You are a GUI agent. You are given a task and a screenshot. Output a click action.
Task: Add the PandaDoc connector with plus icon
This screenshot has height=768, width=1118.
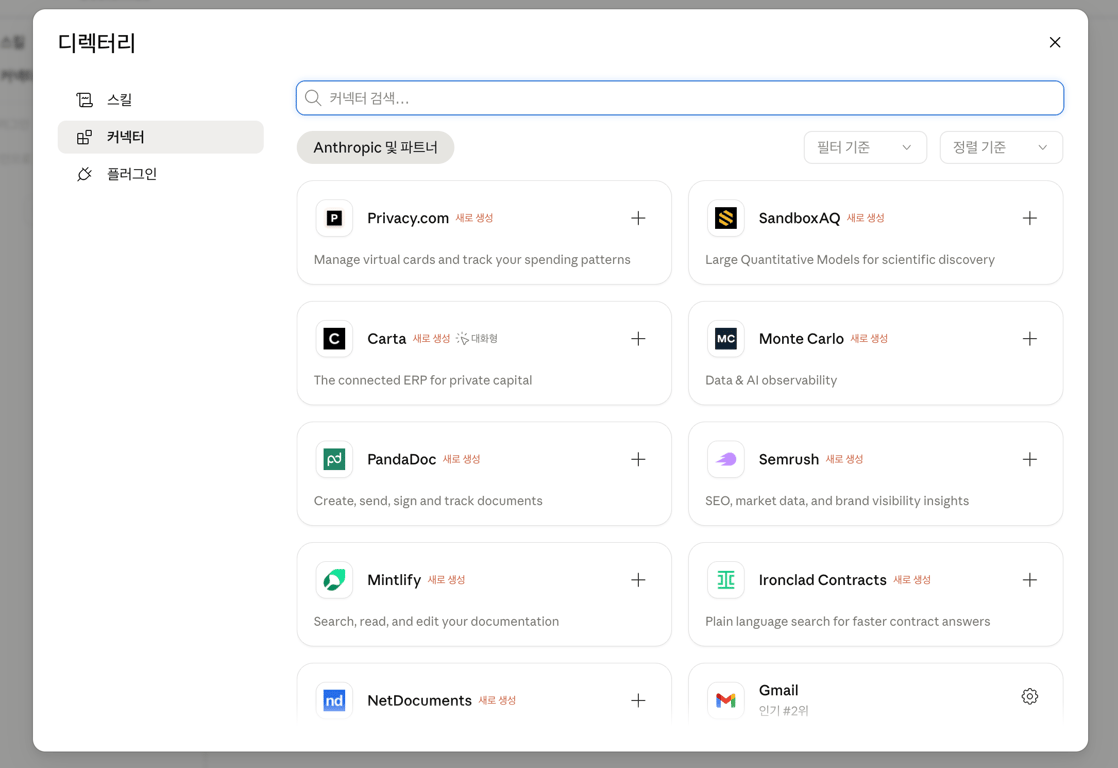(x=638, y=459)
